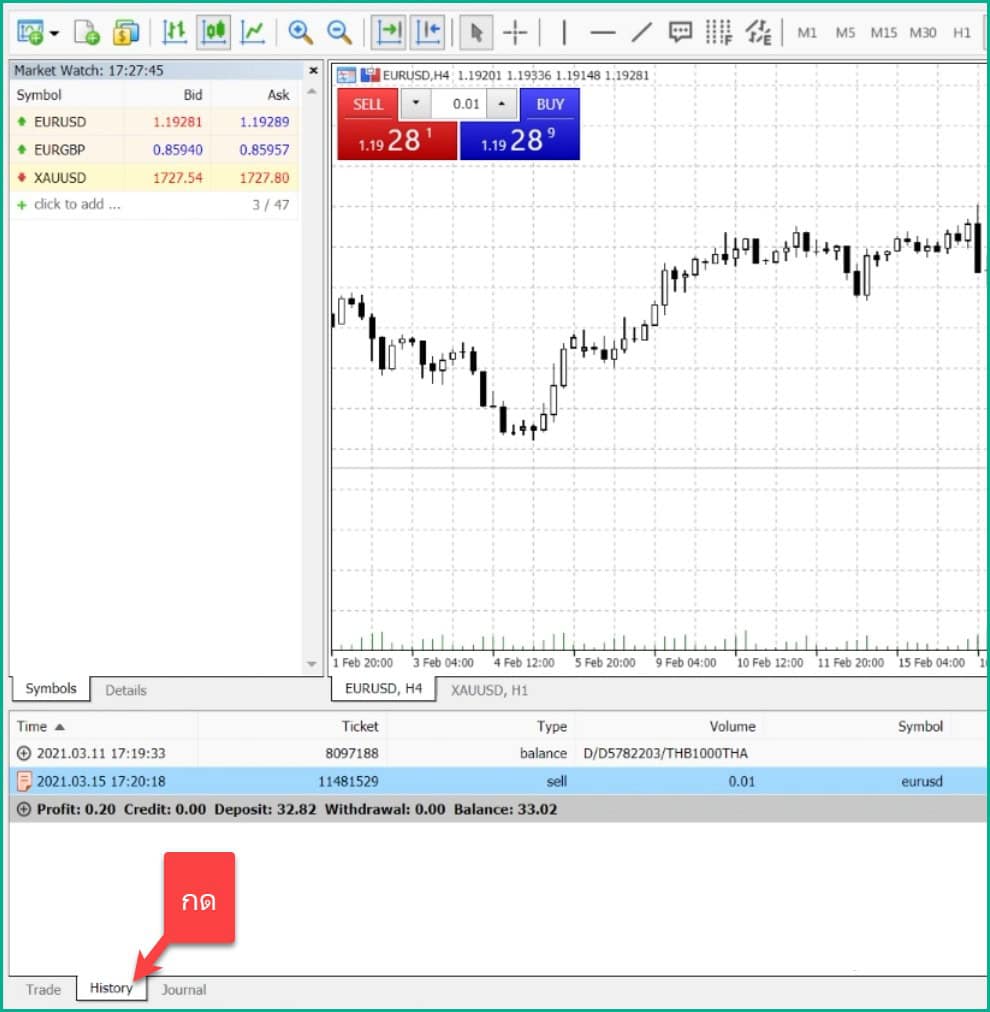Zoom in on the chart
990x1012 pixels.
(x=300, y=32)
